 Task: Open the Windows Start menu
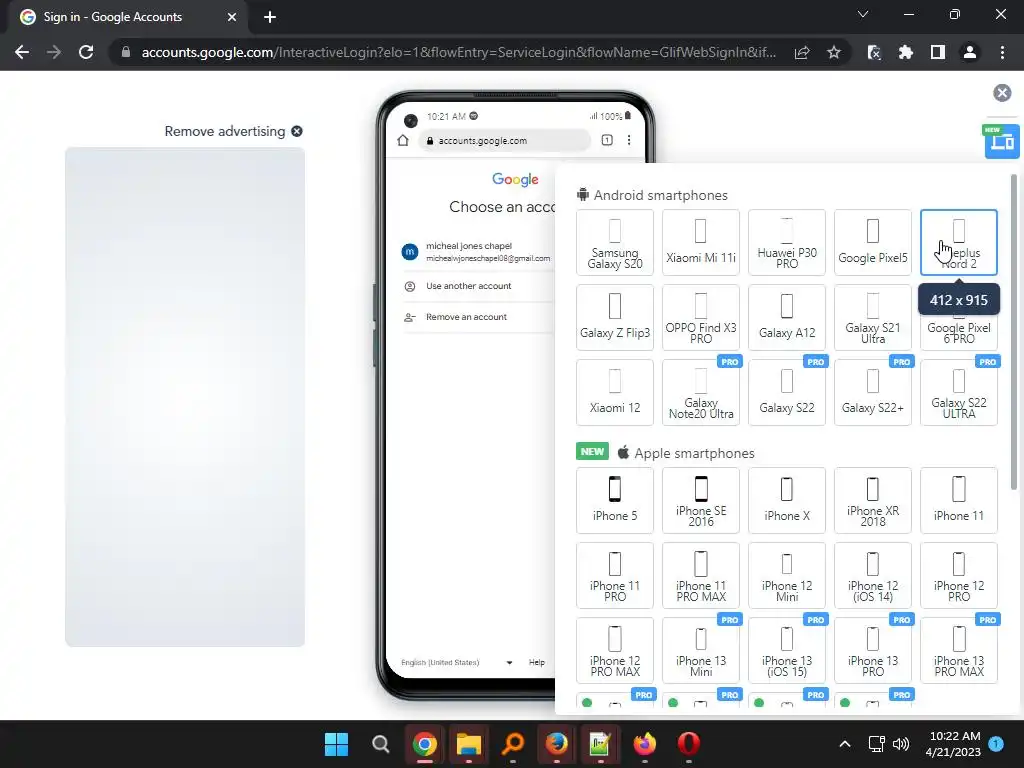tap(336, 744)
